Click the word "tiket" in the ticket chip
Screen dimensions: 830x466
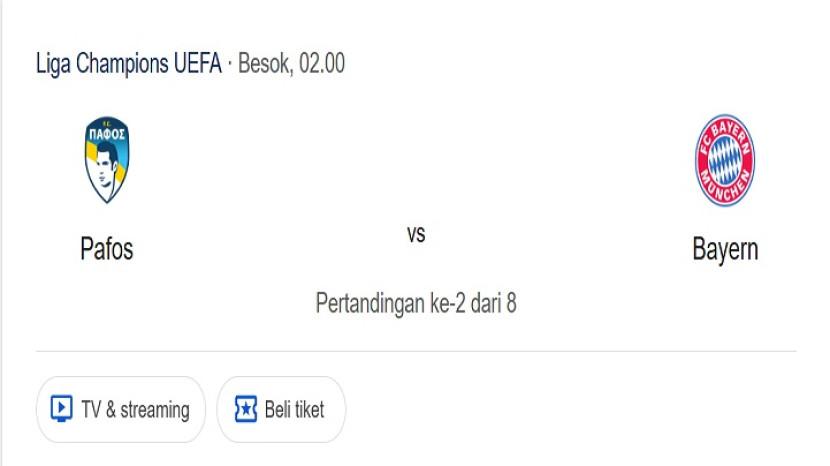pos(308,409)
